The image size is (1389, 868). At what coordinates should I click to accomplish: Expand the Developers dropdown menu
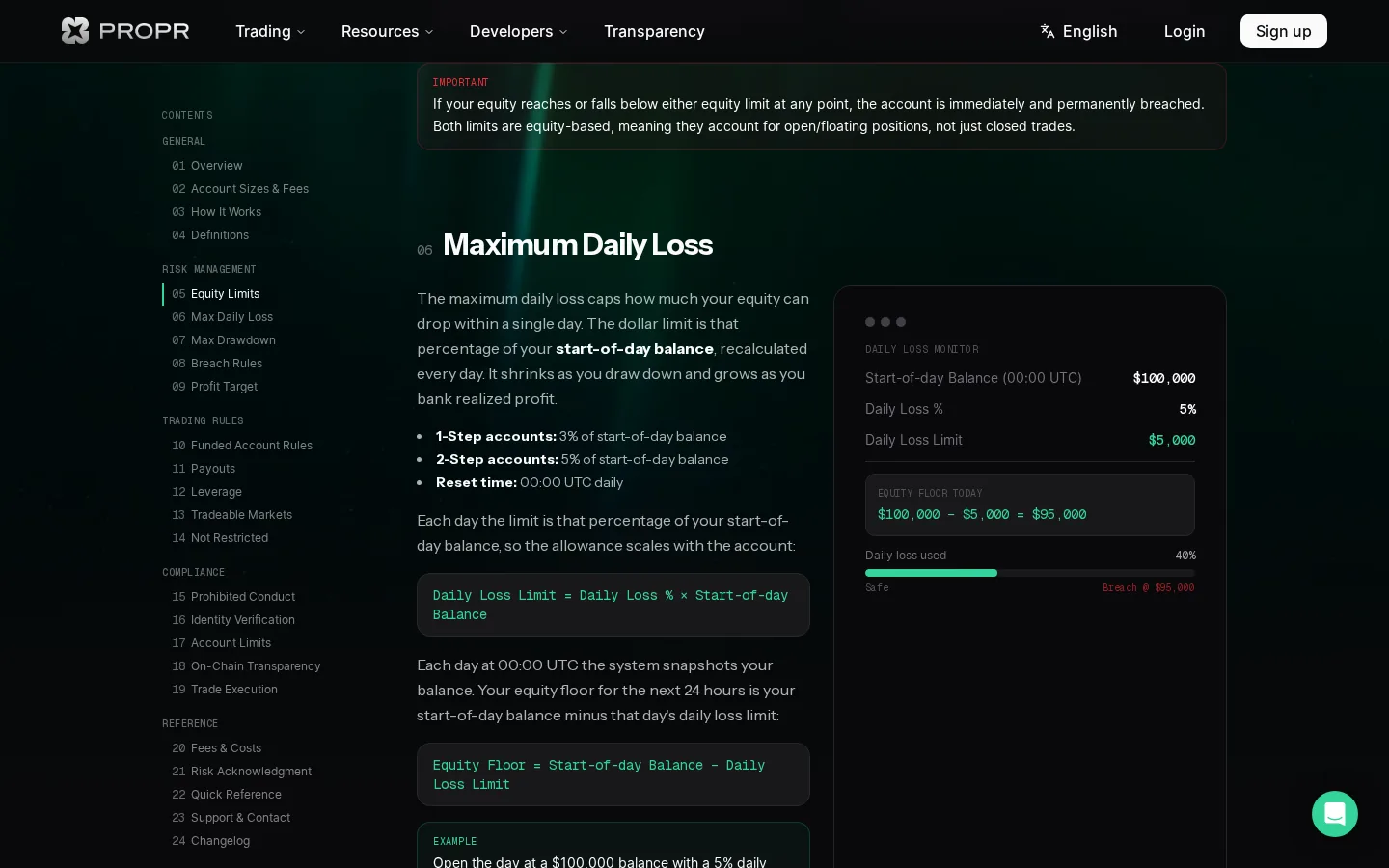pos(519,31)
